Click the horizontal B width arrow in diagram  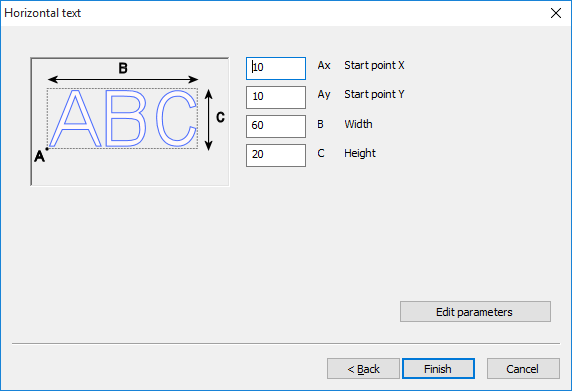tap(123, 79)
